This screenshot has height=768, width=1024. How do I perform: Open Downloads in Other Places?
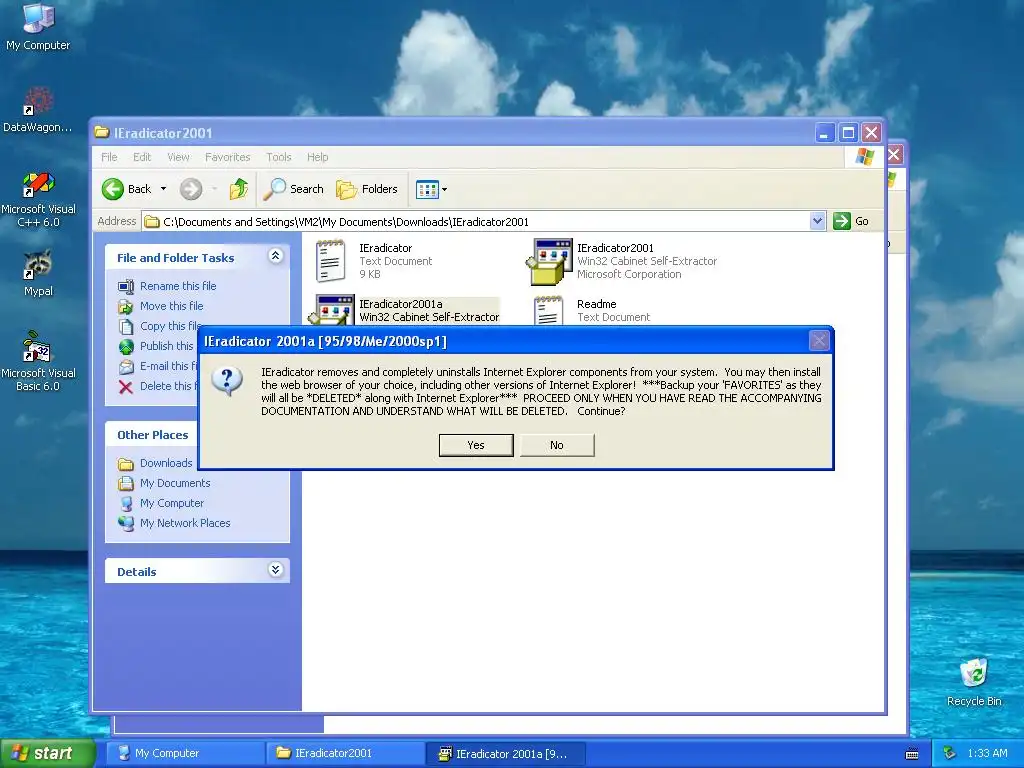pyautogui.click(x=166, y=463)
